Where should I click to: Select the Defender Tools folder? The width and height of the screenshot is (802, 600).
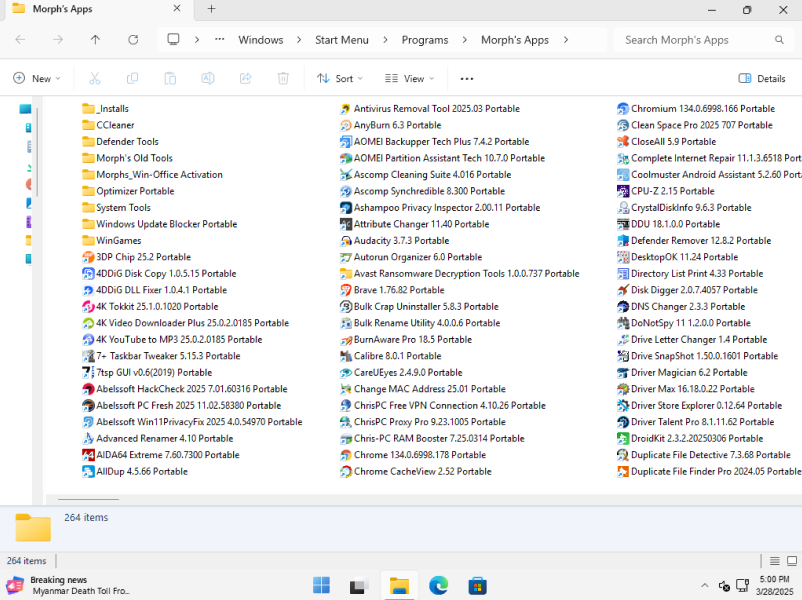tap(120, 142)
